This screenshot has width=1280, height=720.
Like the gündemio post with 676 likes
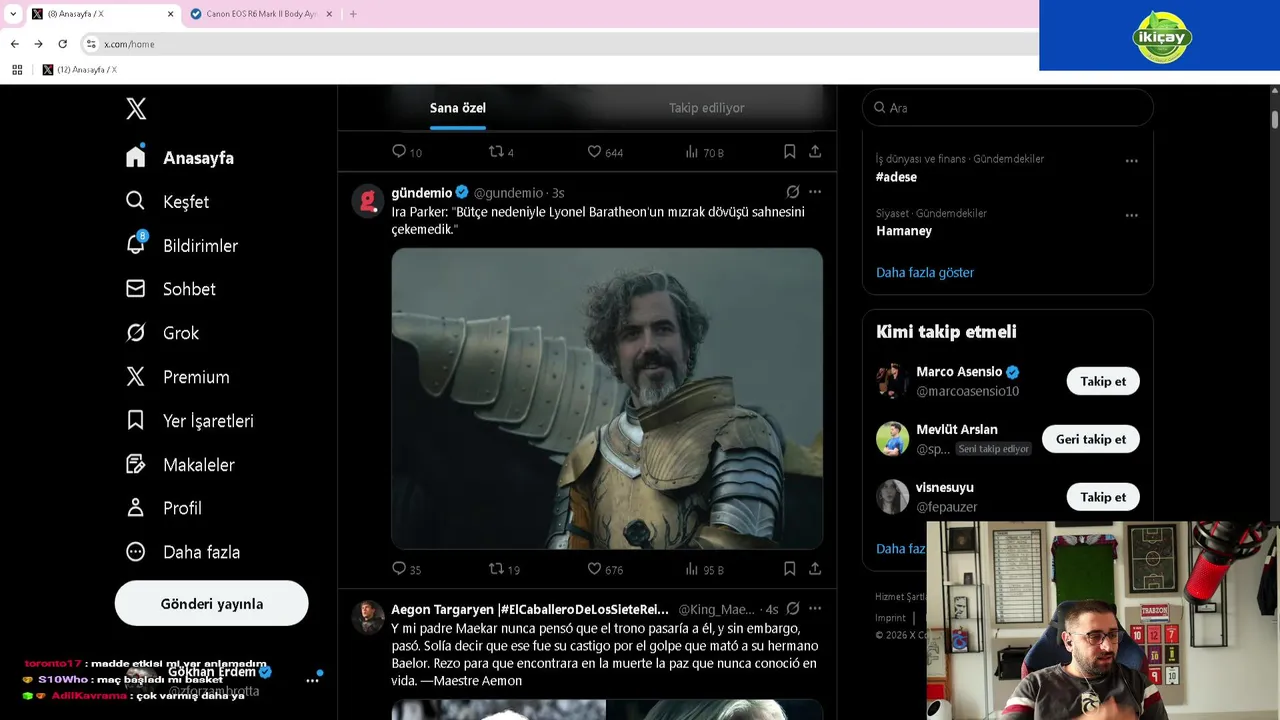(x=594, y=569)
